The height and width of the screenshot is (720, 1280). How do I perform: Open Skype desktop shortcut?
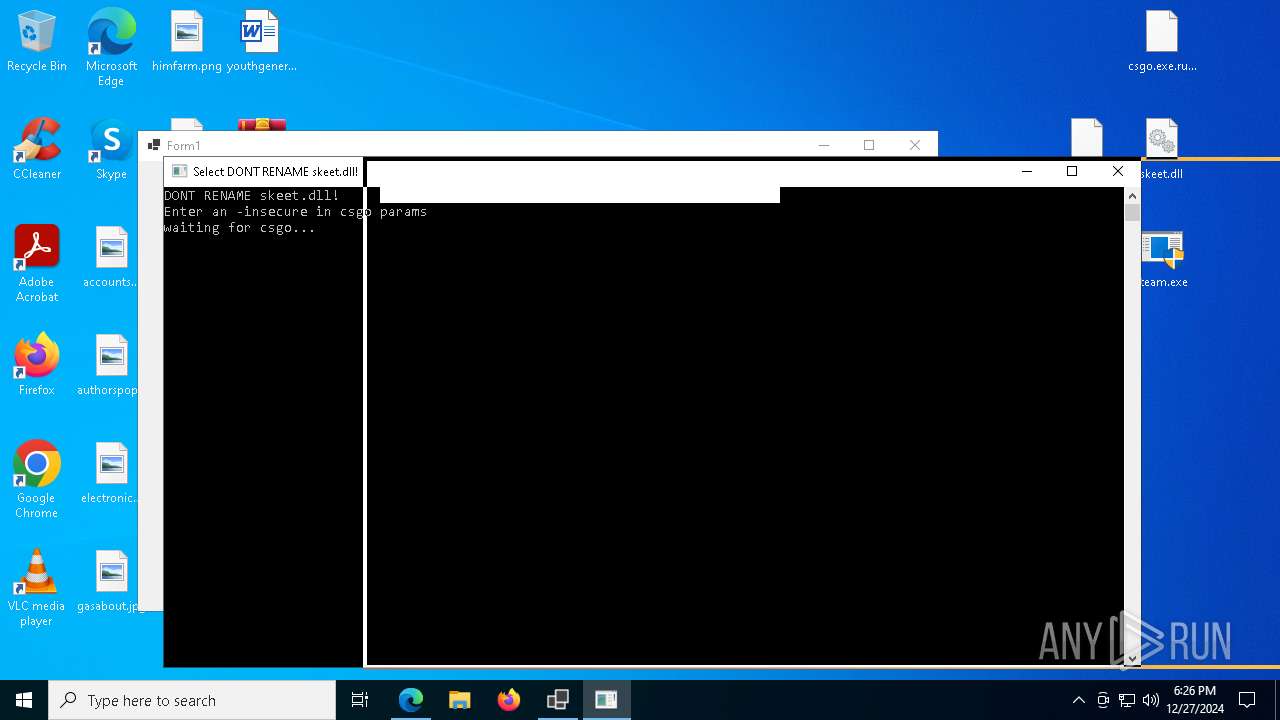point(111,149)
